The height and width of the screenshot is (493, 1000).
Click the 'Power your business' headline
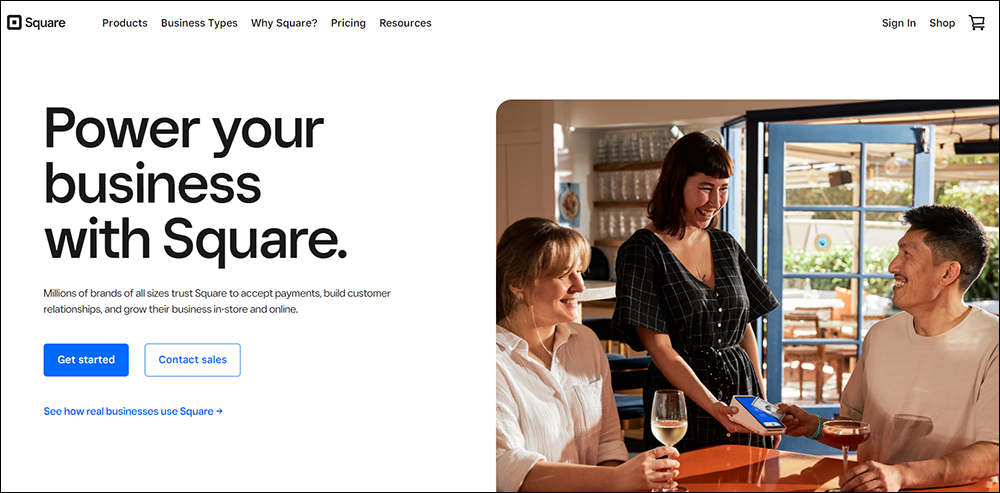click(x=195, y=186)
